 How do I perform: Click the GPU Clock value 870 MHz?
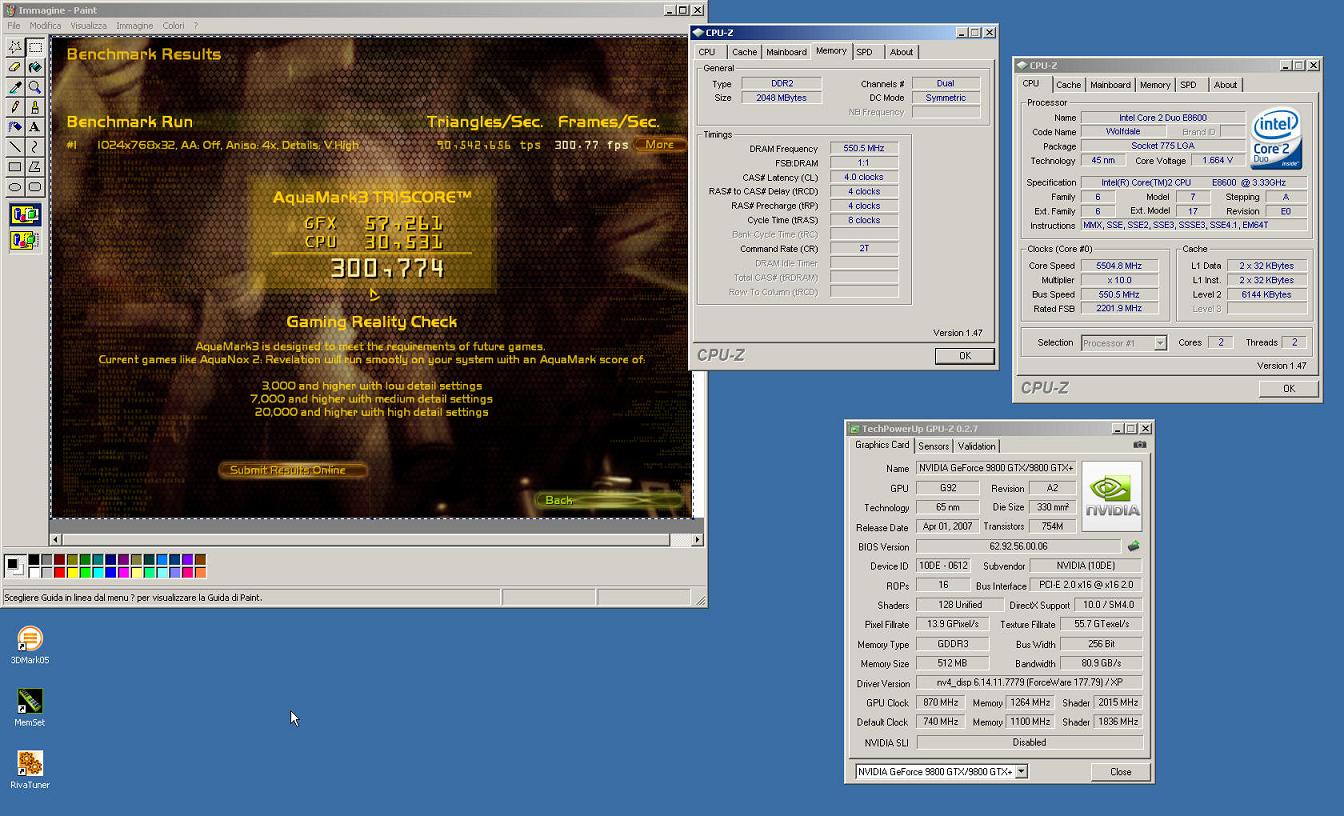[941, 703]
